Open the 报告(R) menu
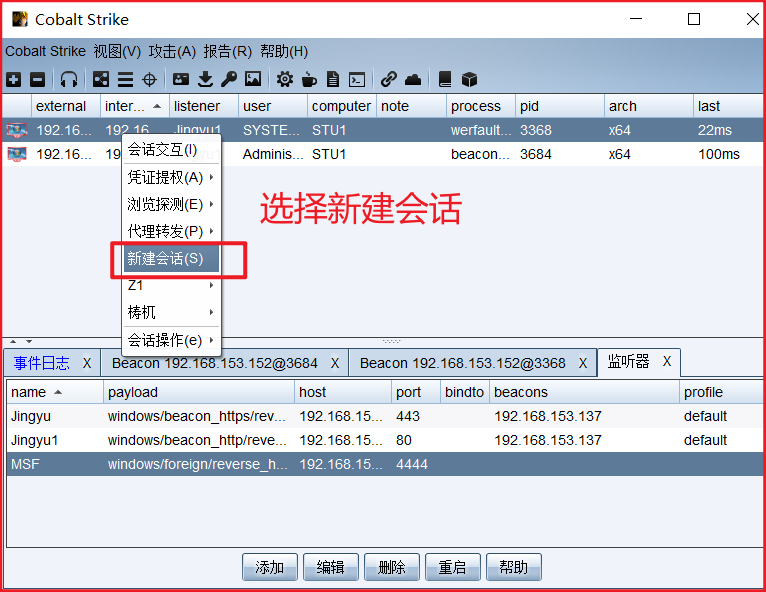This screenshot has width=766, height=592. [x=228, y=51]
